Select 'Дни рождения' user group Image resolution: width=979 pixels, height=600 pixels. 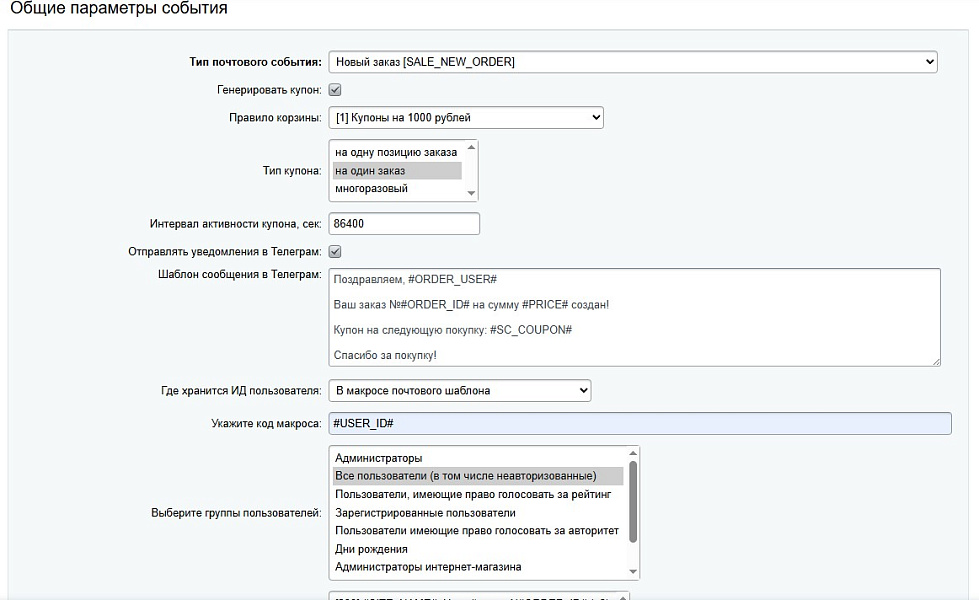tap(478, 549)
